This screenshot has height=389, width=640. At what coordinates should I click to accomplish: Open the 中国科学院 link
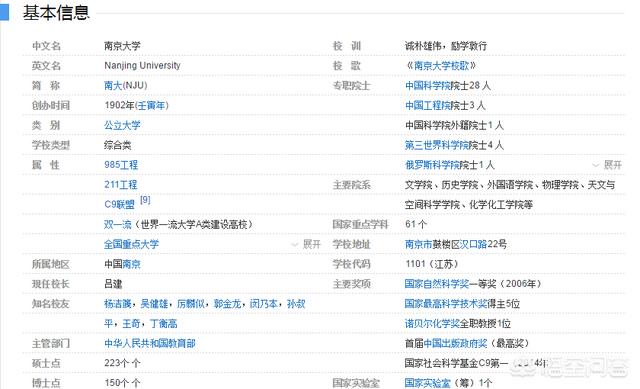tap(428, 85)
